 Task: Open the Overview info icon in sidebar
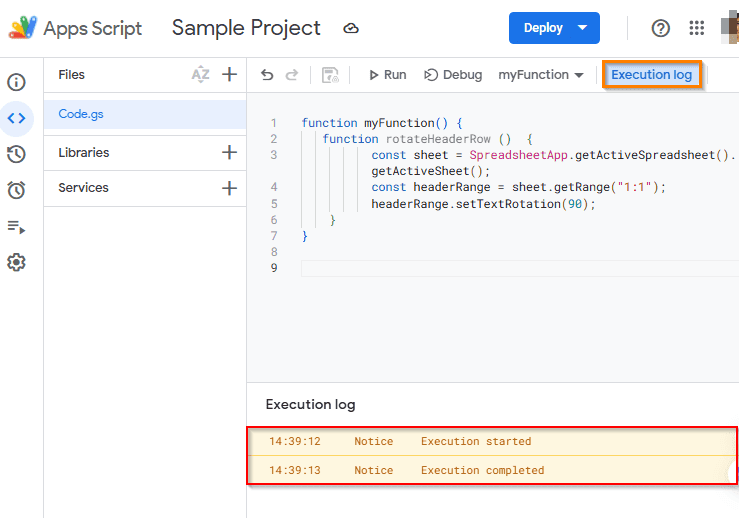(x=16, y=82)
